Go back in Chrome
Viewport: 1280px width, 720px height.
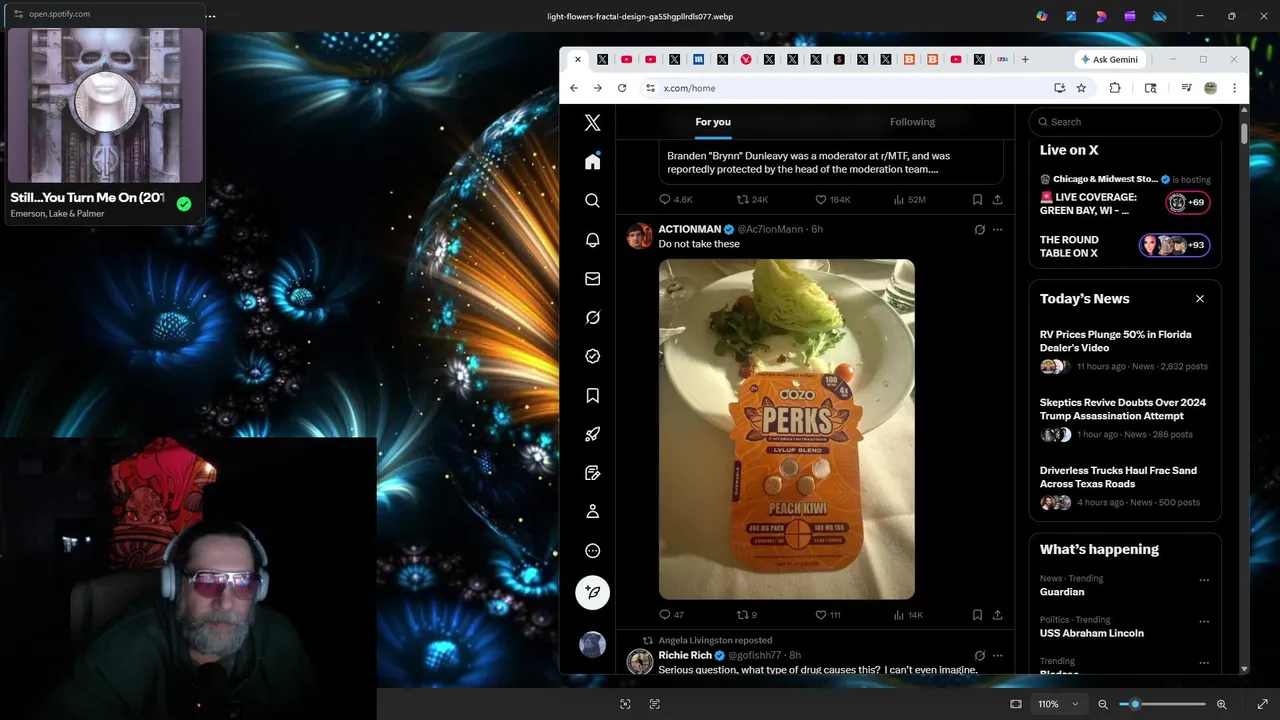tap(574, 88)
